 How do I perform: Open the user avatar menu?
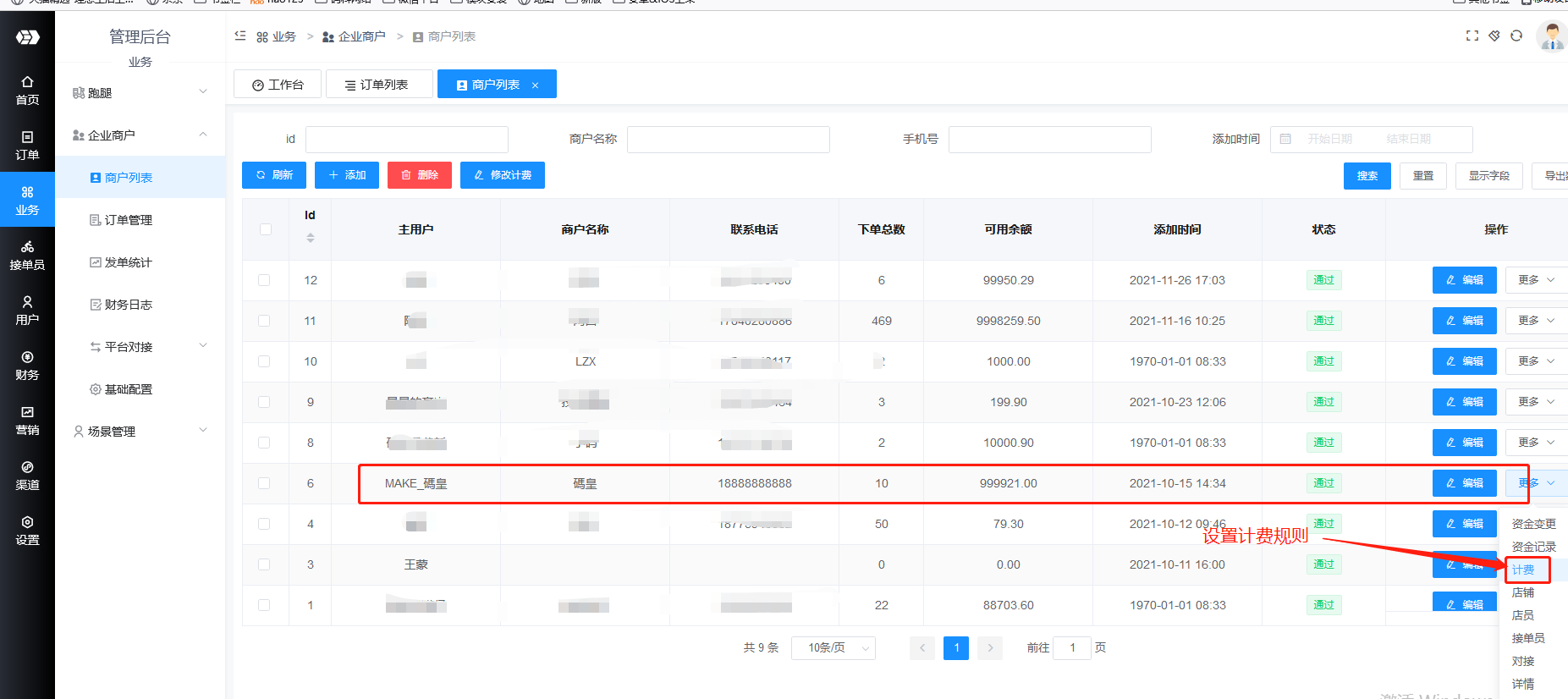coord(1552,36)
